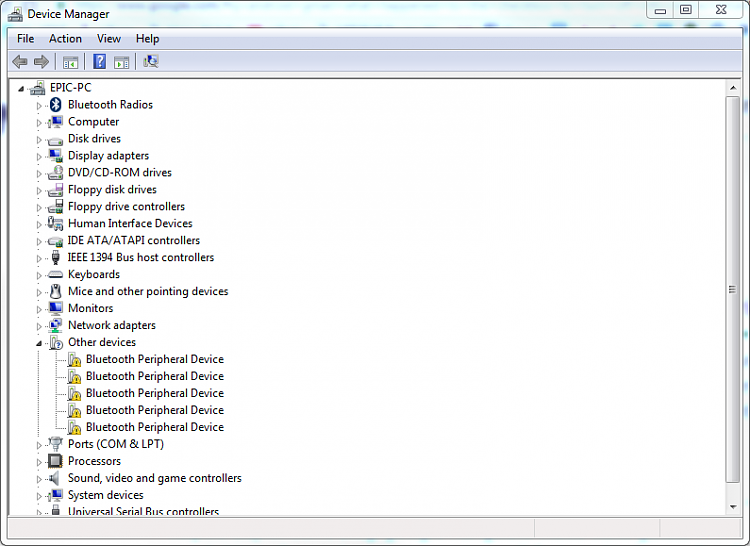Click the Disk drives icon
The width and height of the screenshot is (750, 546).
coord(55,140)
